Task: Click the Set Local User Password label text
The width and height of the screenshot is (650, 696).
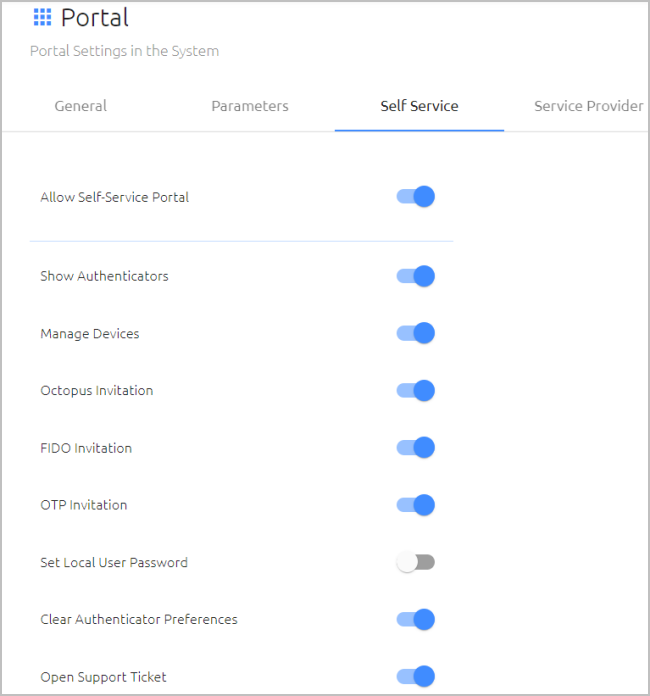Action: [114, 562]
